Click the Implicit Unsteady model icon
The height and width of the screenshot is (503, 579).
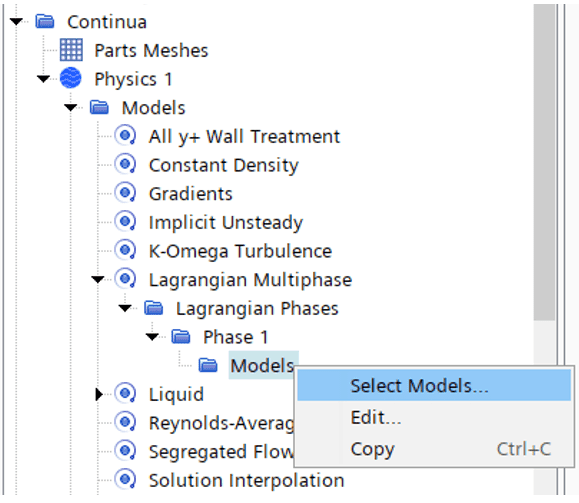click(x=125, y=222)
